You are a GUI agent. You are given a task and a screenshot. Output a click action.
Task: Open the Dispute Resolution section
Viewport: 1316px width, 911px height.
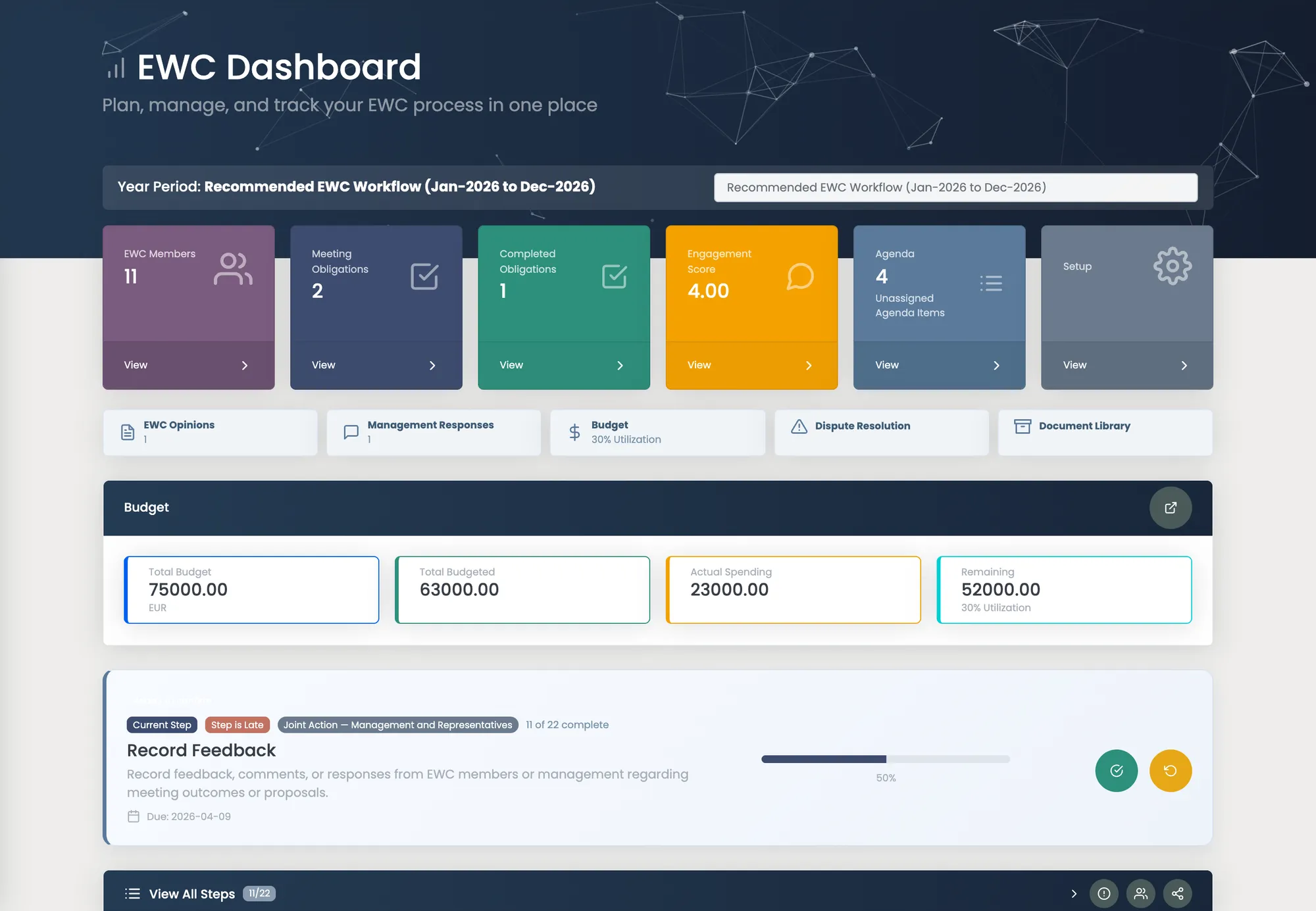coord(882,432)
